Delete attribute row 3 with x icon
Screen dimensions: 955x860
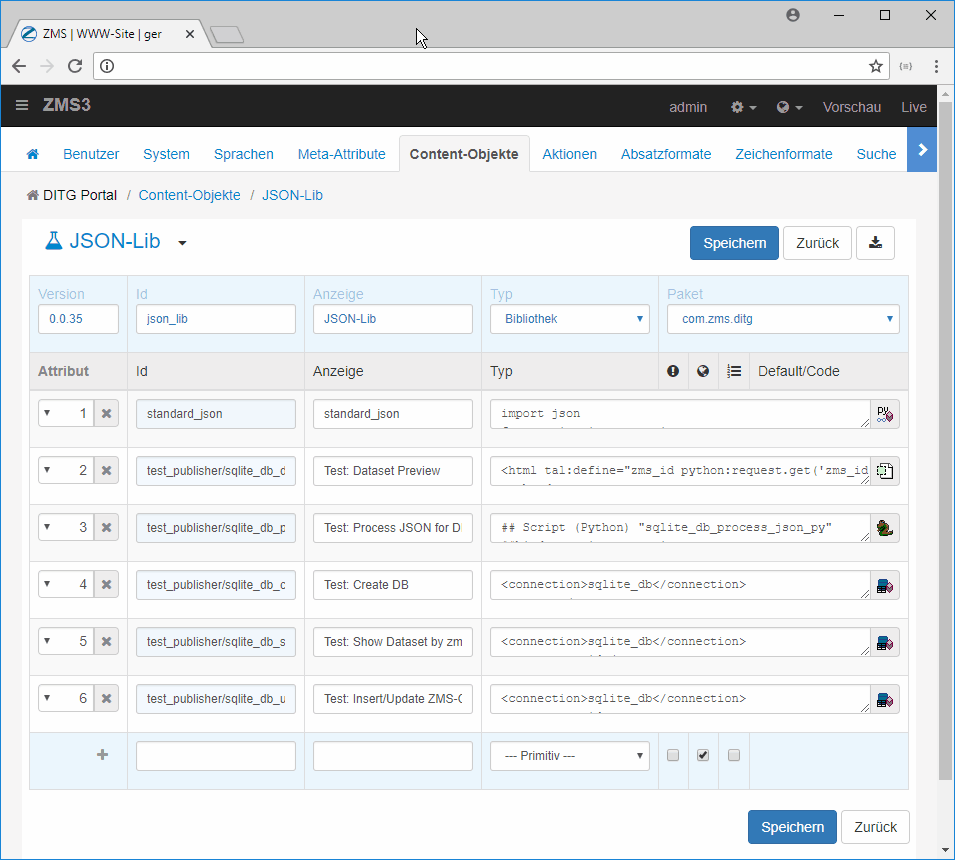pyautogui.click(x=107, y=527)
